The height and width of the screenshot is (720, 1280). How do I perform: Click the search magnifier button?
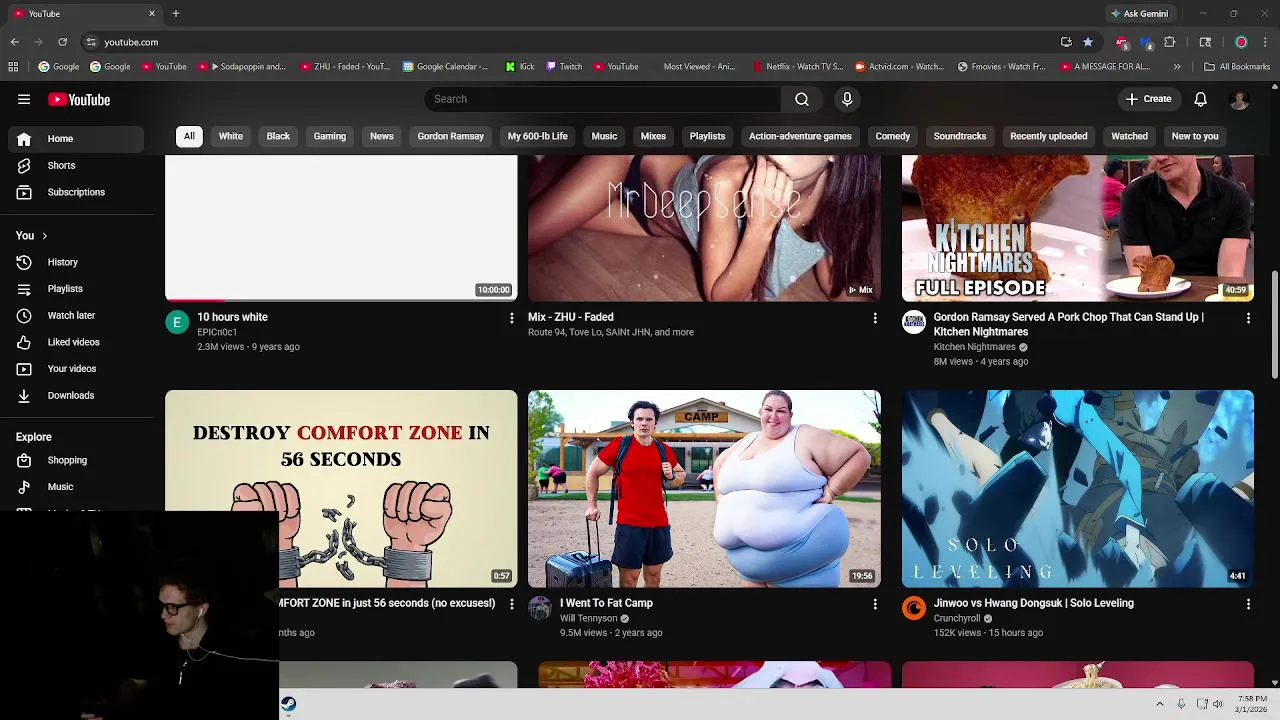(x=802, y=99)
